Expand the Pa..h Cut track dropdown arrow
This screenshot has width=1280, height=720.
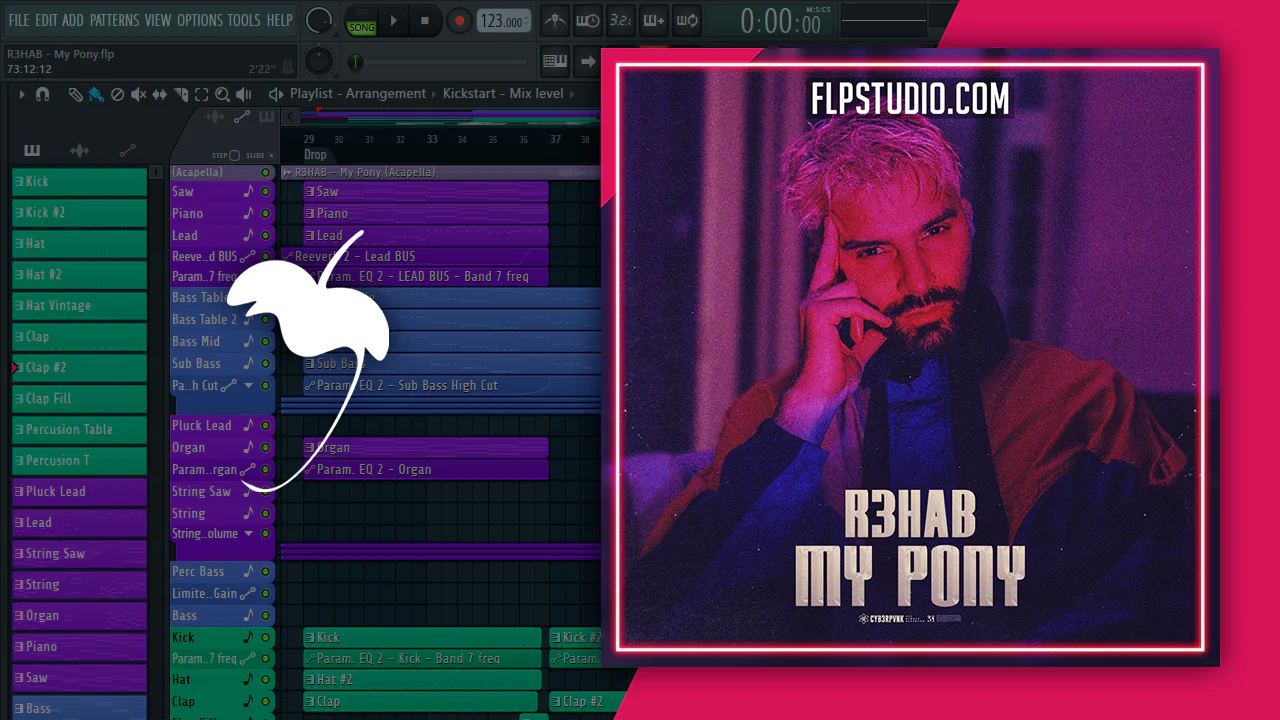pos(249,386)
